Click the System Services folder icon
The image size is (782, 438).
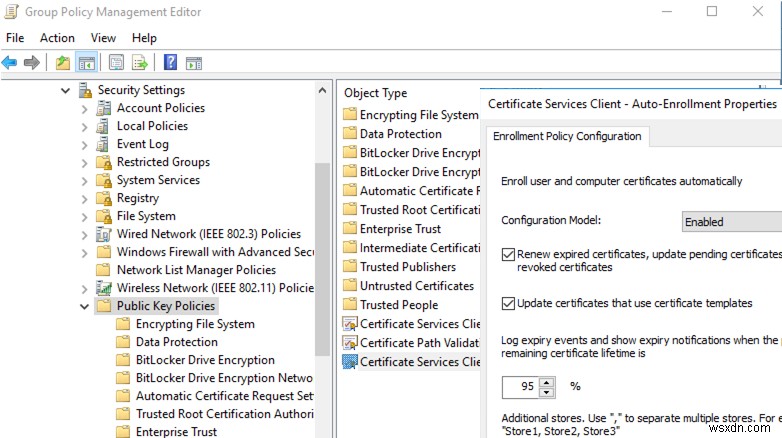(x=103, y=180)
